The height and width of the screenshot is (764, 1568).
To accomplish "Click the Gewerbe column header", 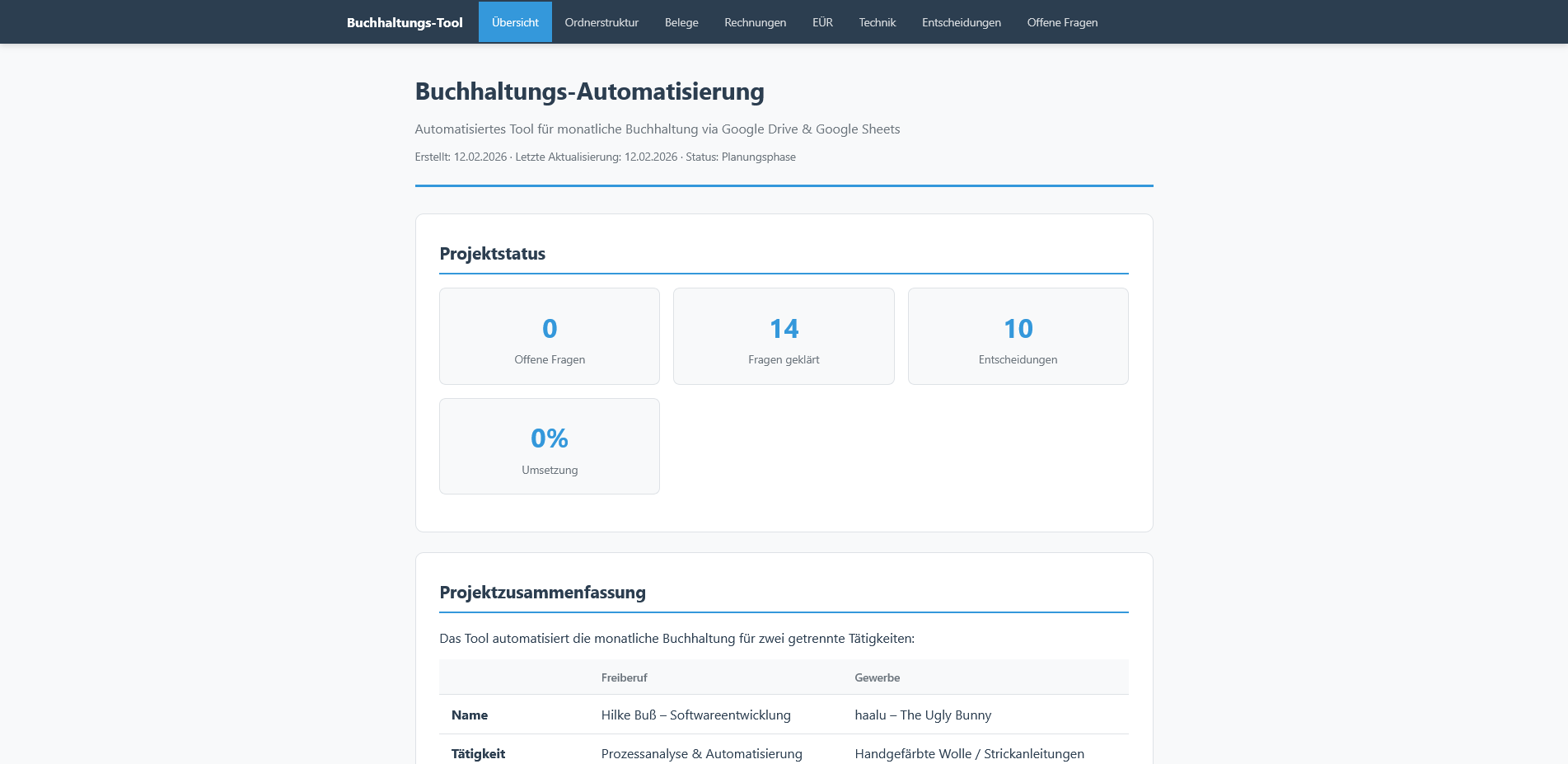I will (x=877, y=677).
